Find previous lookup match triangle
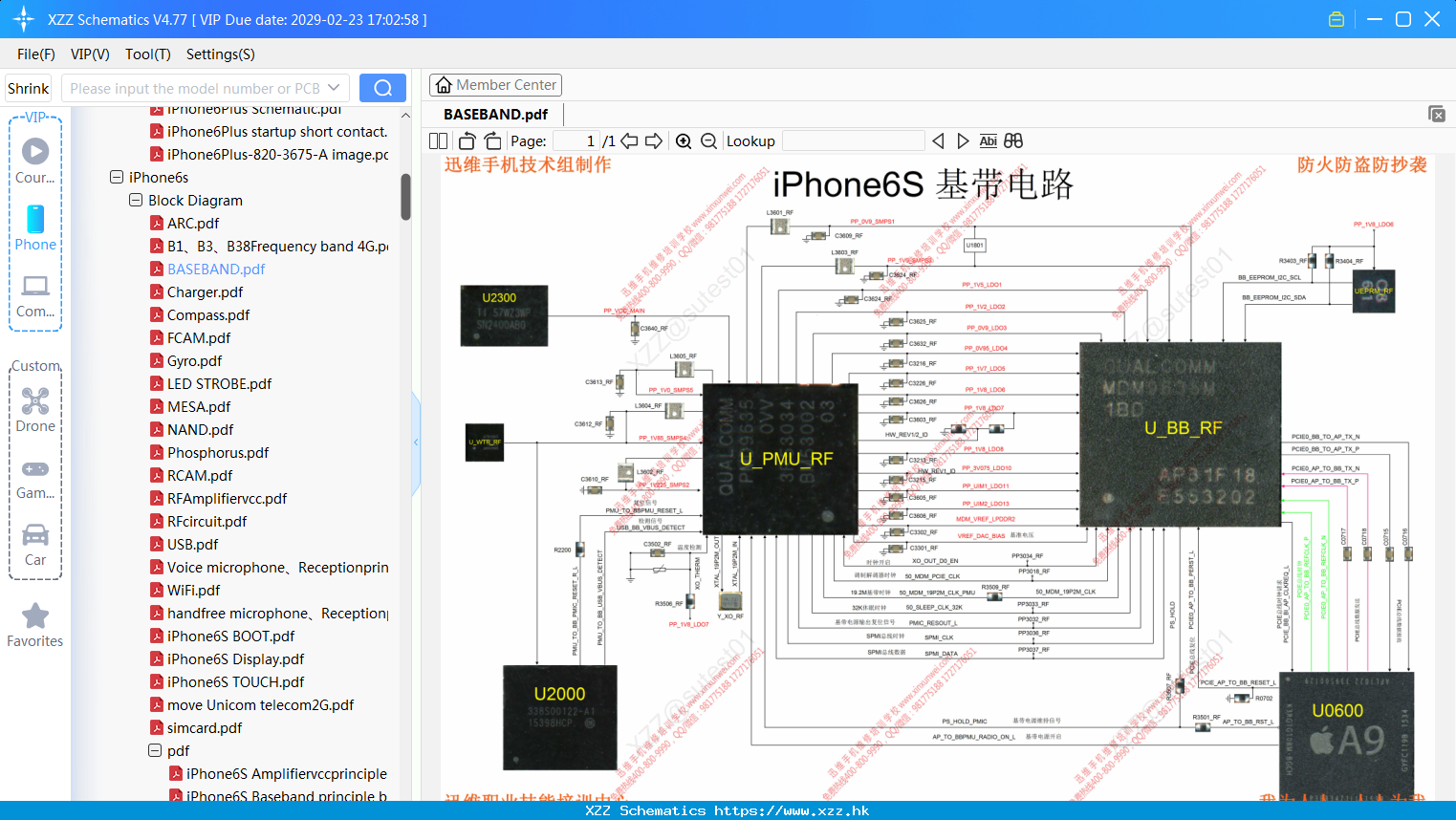The image size is (1456, 820). (x=938, y=140)
